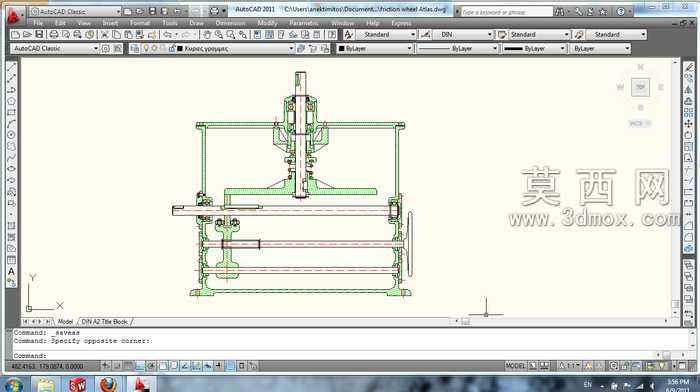Open the ByLayer linetype dropdown

pos(495,48)
